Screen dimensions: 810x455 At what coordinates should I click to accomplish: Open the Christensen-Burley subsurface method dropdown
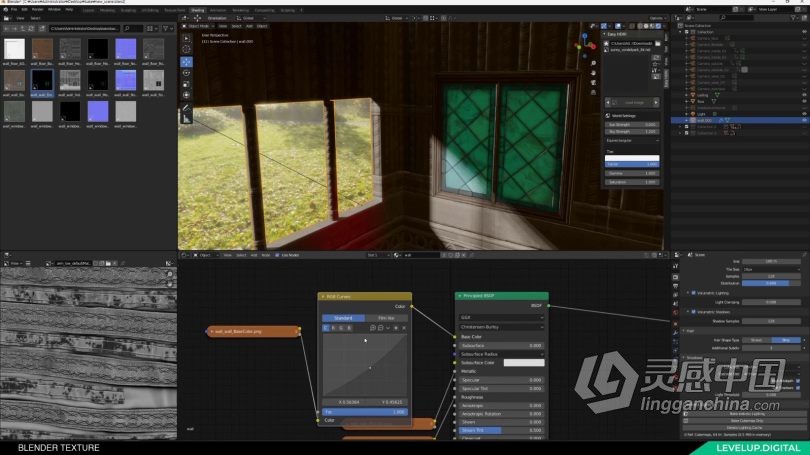pyautogui.click(x=501, y=327)
